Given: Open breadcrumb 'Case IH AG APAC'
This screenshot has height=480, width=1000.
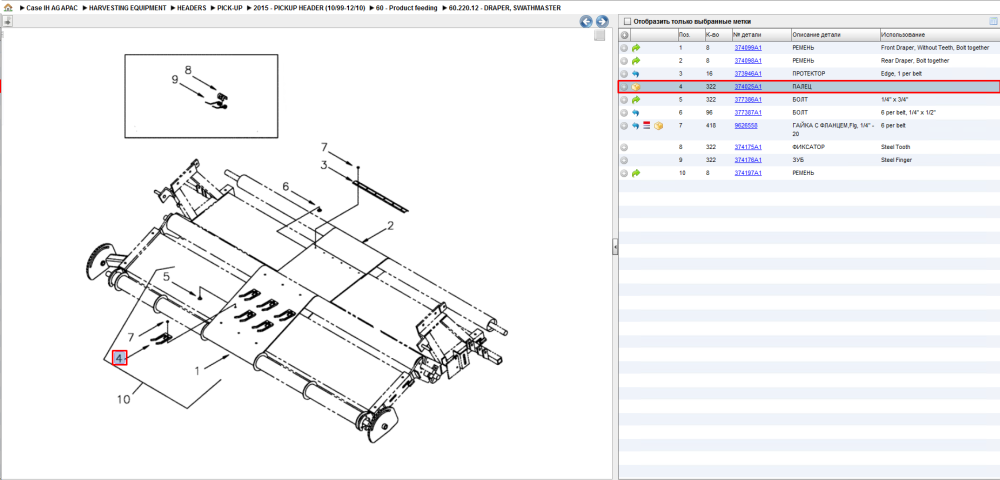Looking at the screenshot, I should [50, 8].
